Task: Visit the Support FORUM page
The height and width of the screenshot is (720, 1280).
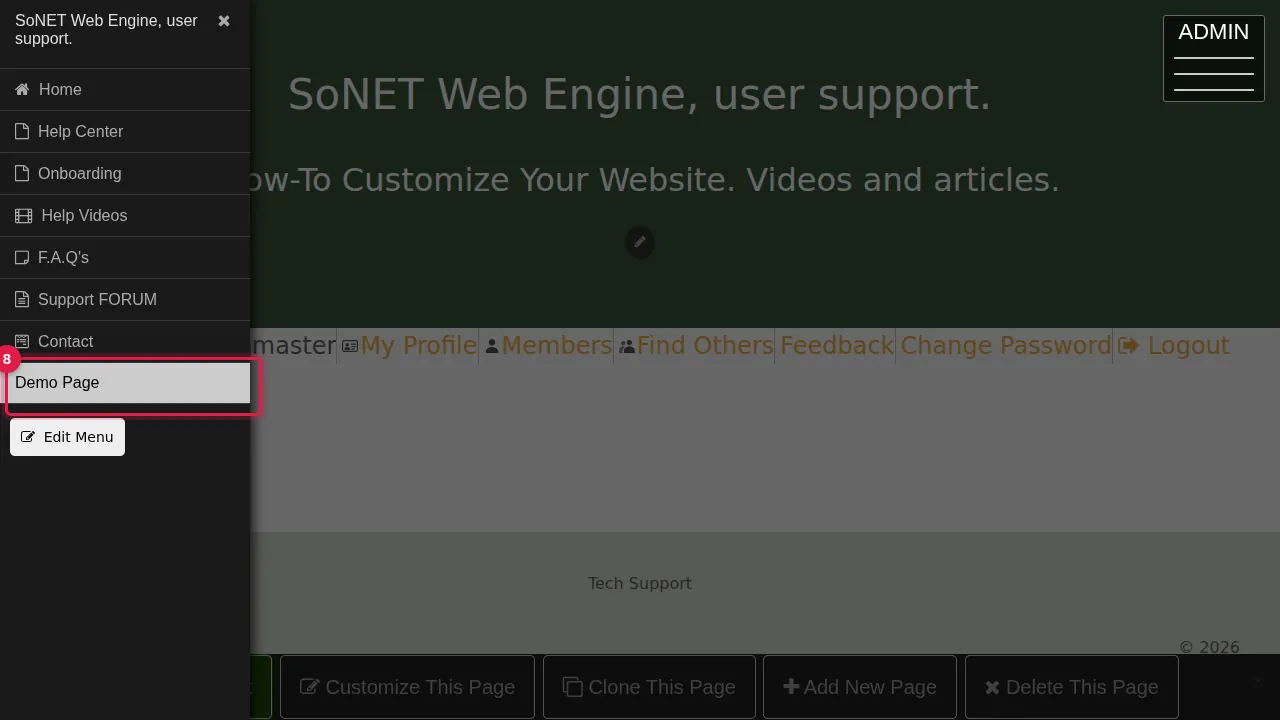Action: click(125, 300)
